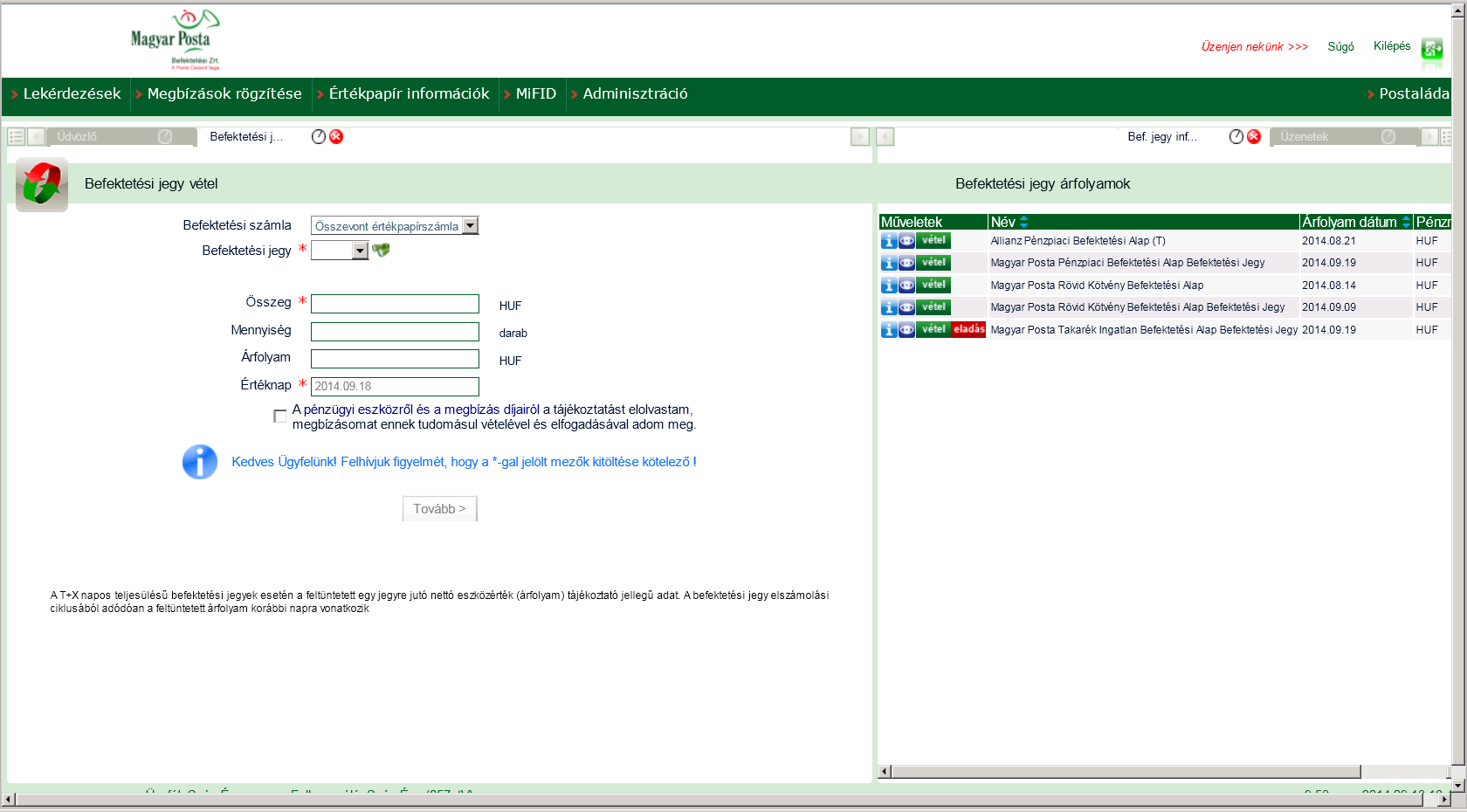Click megbízás díjairól link text
Image resolution: width=1467 pixels, height=812 pixels.
(492, 409)
